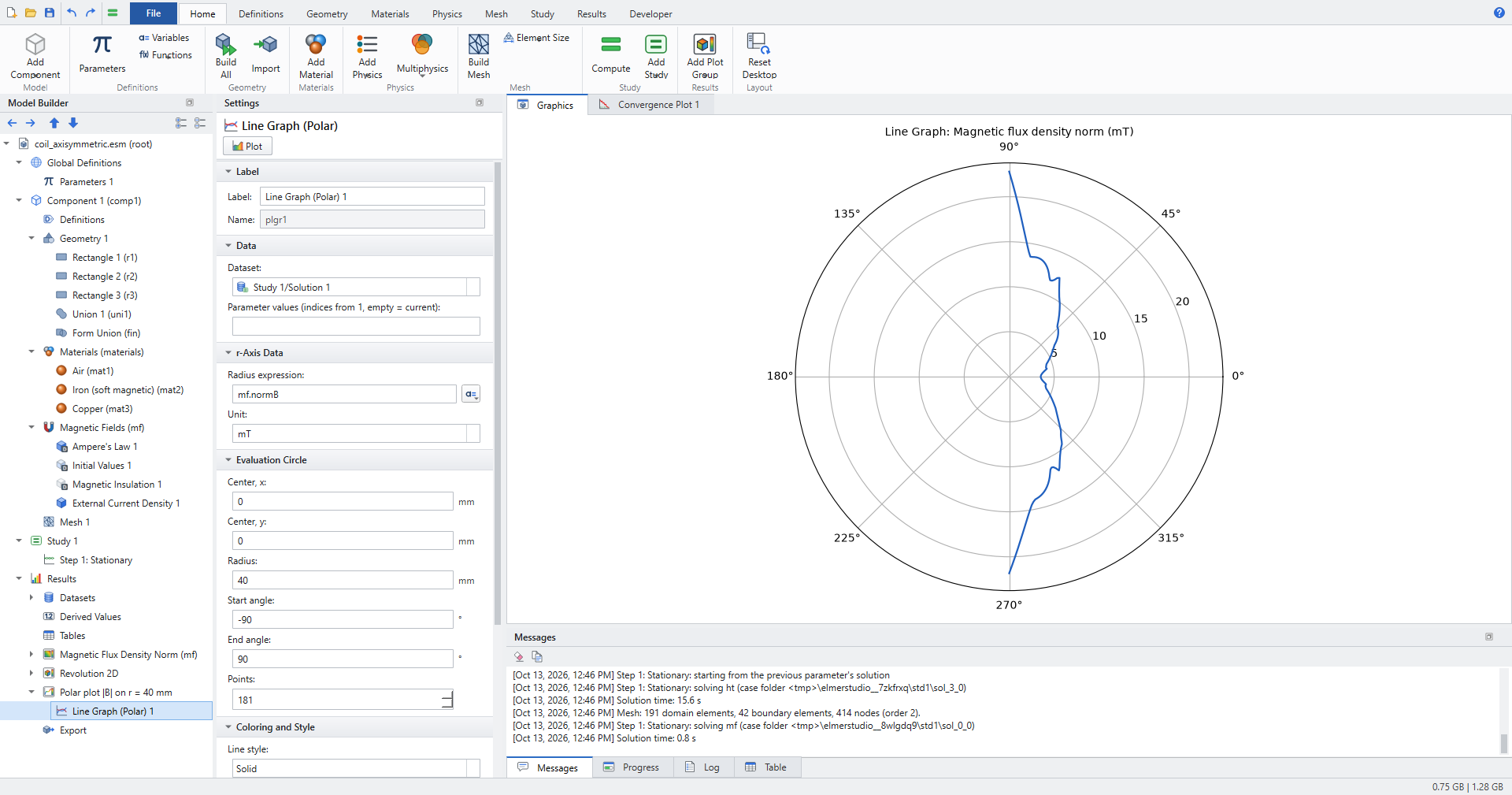Click the Add Physics icon
Image resolution: width=1512 pixels, height=795 pixels.
[x=367, y=44]
